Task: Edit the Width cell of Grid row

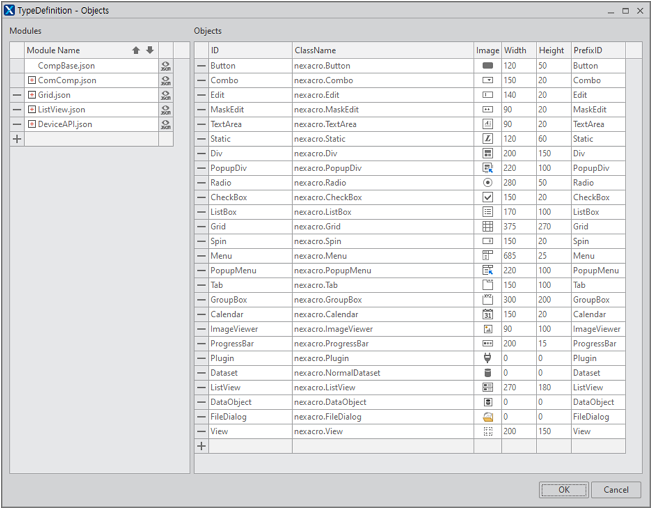Action: click(518, 227)
